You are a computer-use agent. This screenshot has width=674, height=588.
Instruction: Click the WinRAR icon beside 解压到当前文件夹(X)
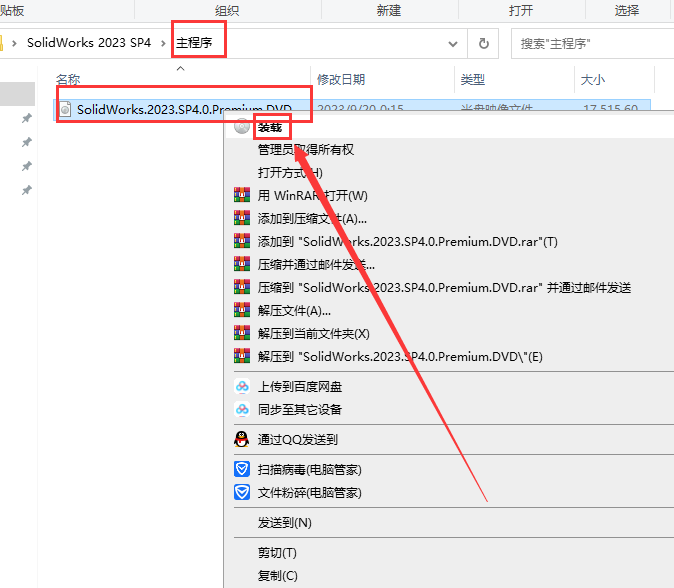click(x=242, y=333)
